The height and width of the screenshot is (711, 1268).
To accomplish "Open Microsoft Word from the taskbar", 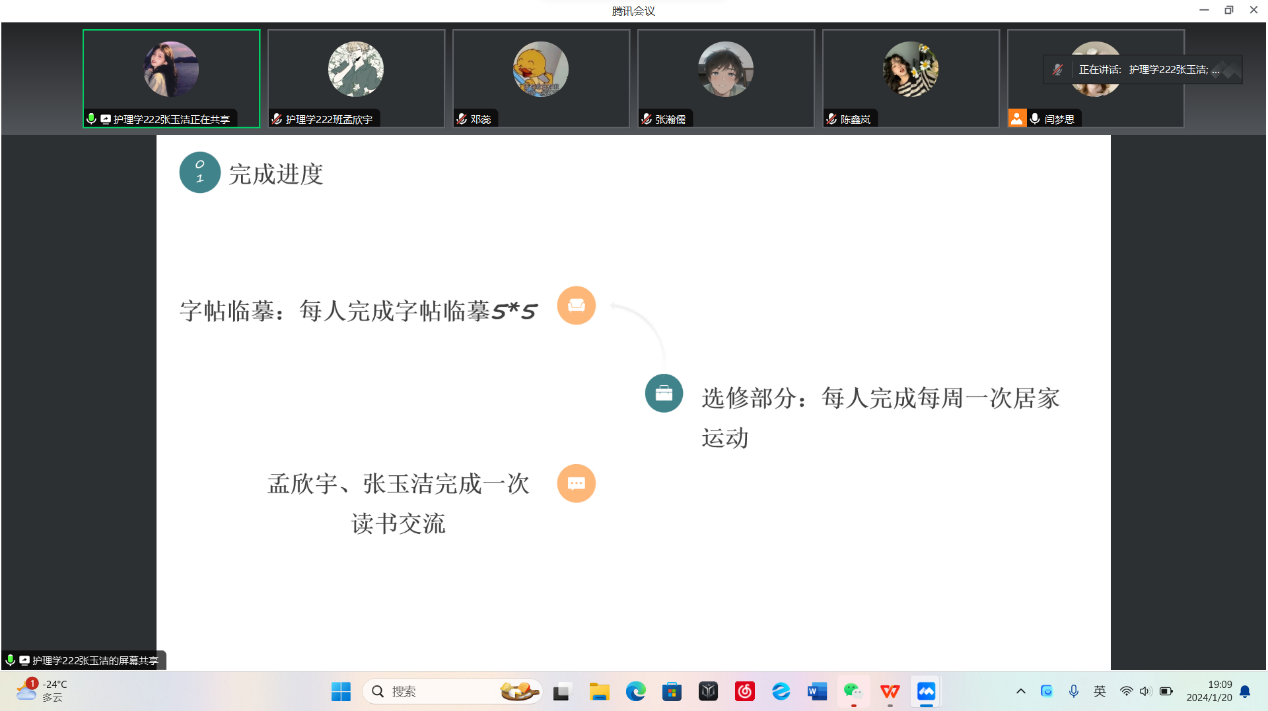I will 817,691.
